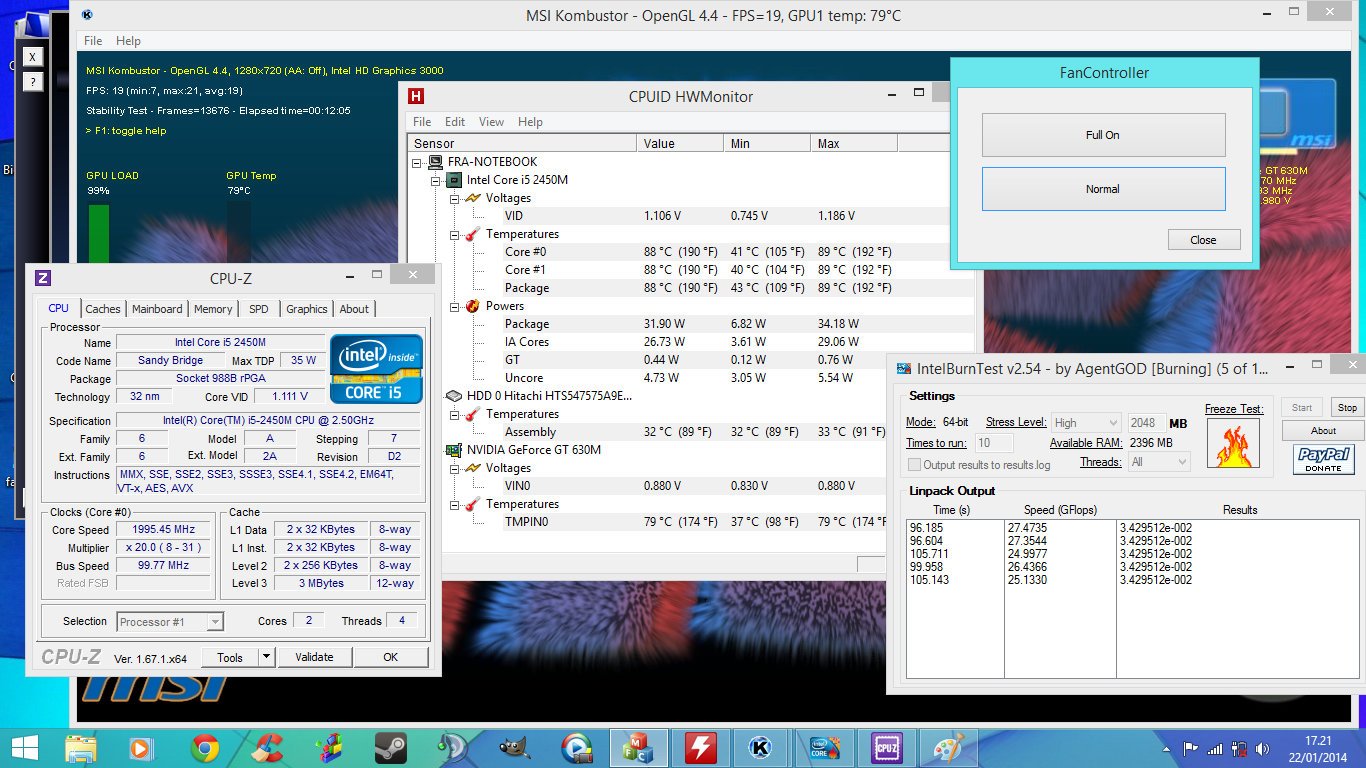1366x768 pixels.
Task: Open the Windows Start button
Action: pos(24,747)
